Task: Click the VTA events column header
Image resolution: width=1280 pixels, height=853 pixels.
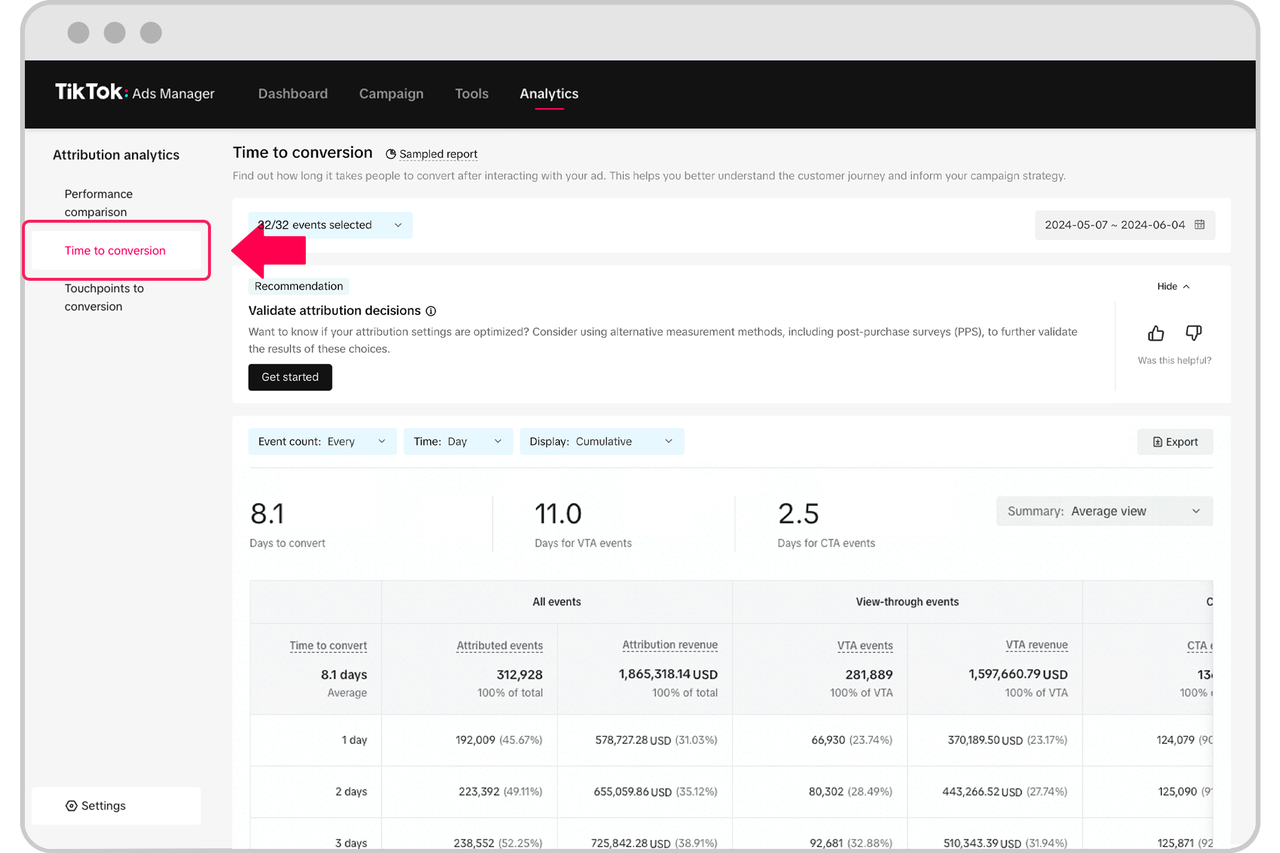Action: point(865,646)
